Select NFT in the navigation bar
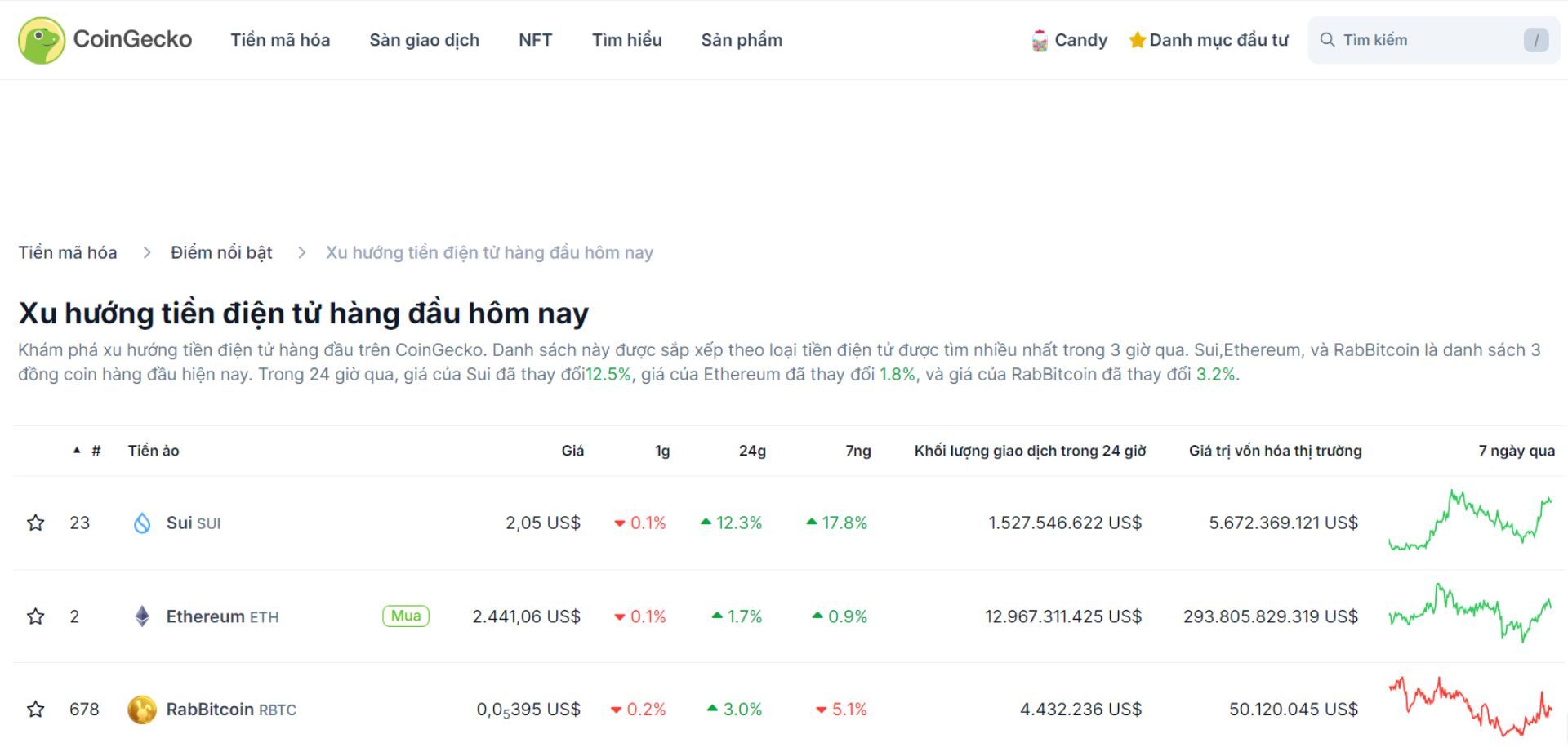 pyautogui.click(x=535, y=39)
